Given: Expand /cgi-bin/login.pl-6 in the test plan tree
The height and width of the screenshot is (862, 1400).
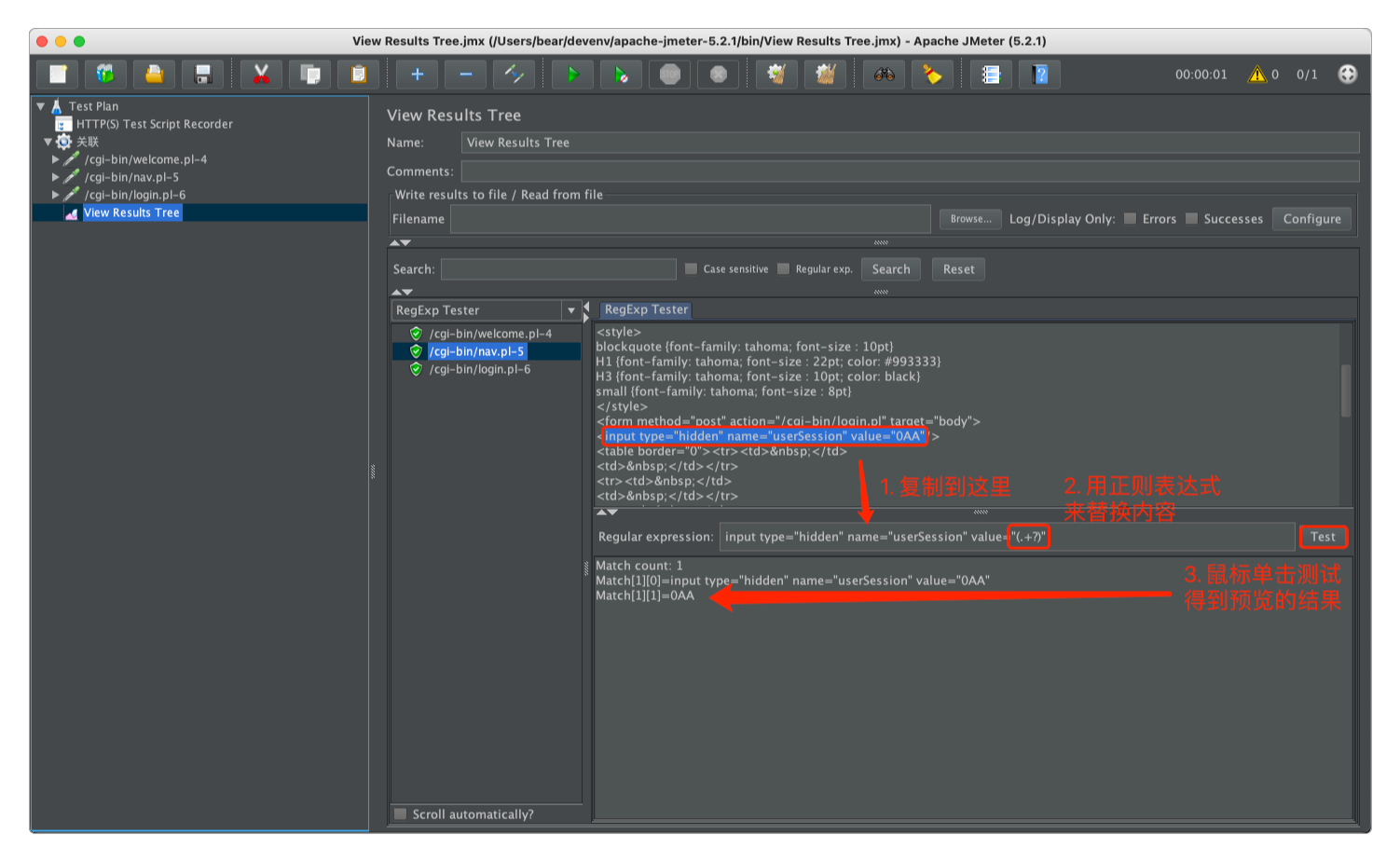Looking at the screenshot, I should click(x=56, y=195).
